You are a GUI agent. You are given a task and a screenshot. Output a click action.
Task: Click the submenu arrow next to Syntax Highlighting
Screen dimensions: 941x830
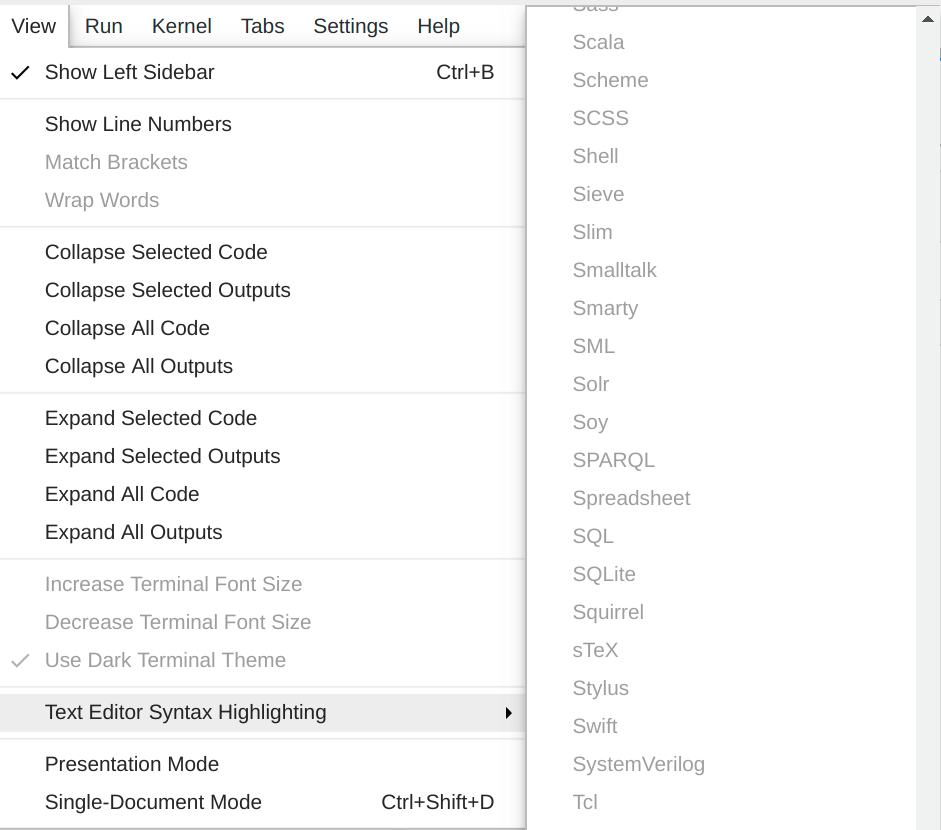pyautogui.click(x=509, y=713)
